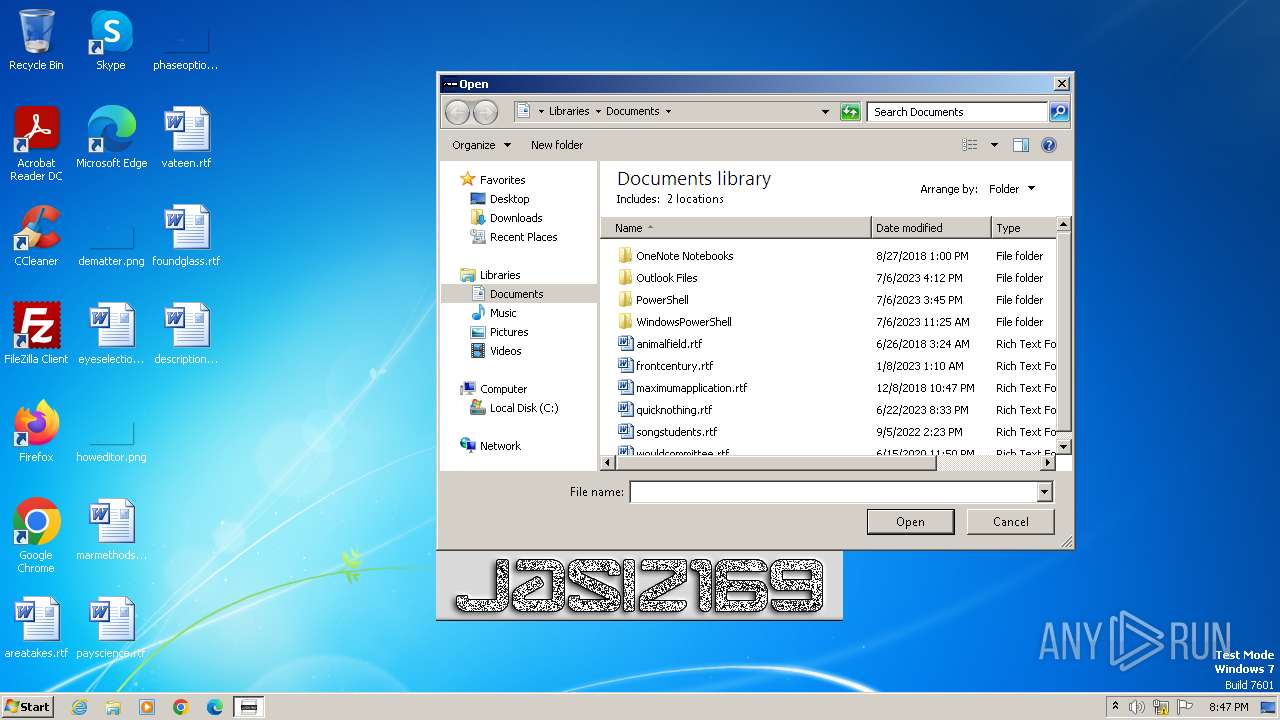Image resolution: width=1280 pixels, height=720 pixels.
Task: Show hidden icons in the system tray
Action: (1115, 707)
